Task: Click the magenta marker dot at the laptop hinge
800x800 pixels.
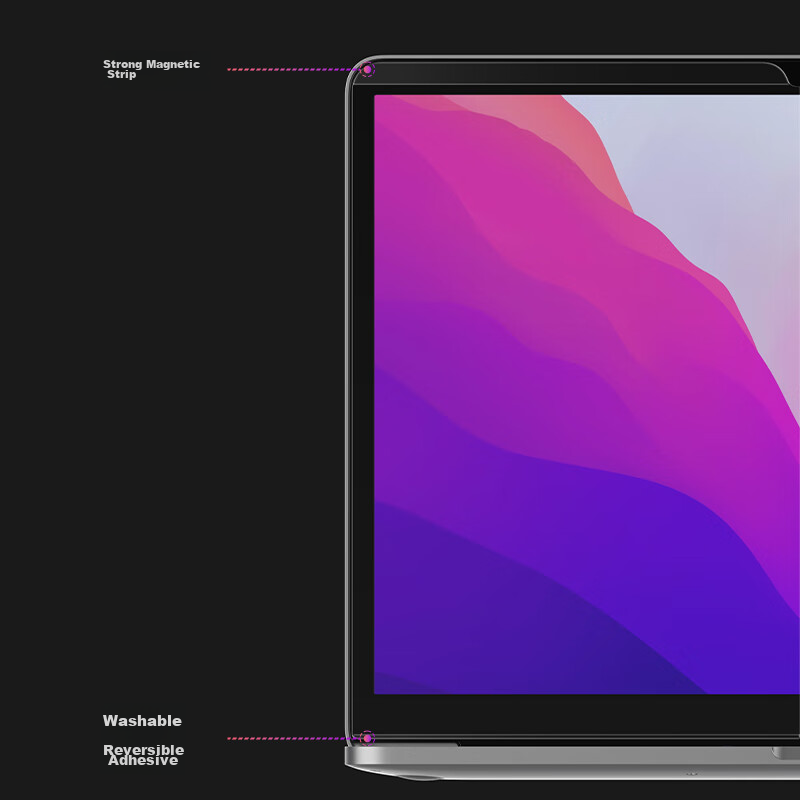Action: coord(367,738)
